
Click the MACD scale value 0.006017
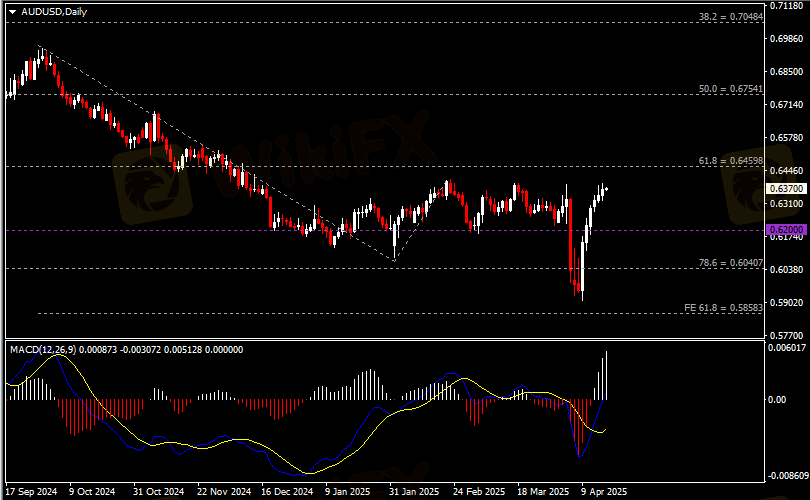pos(786,348)
